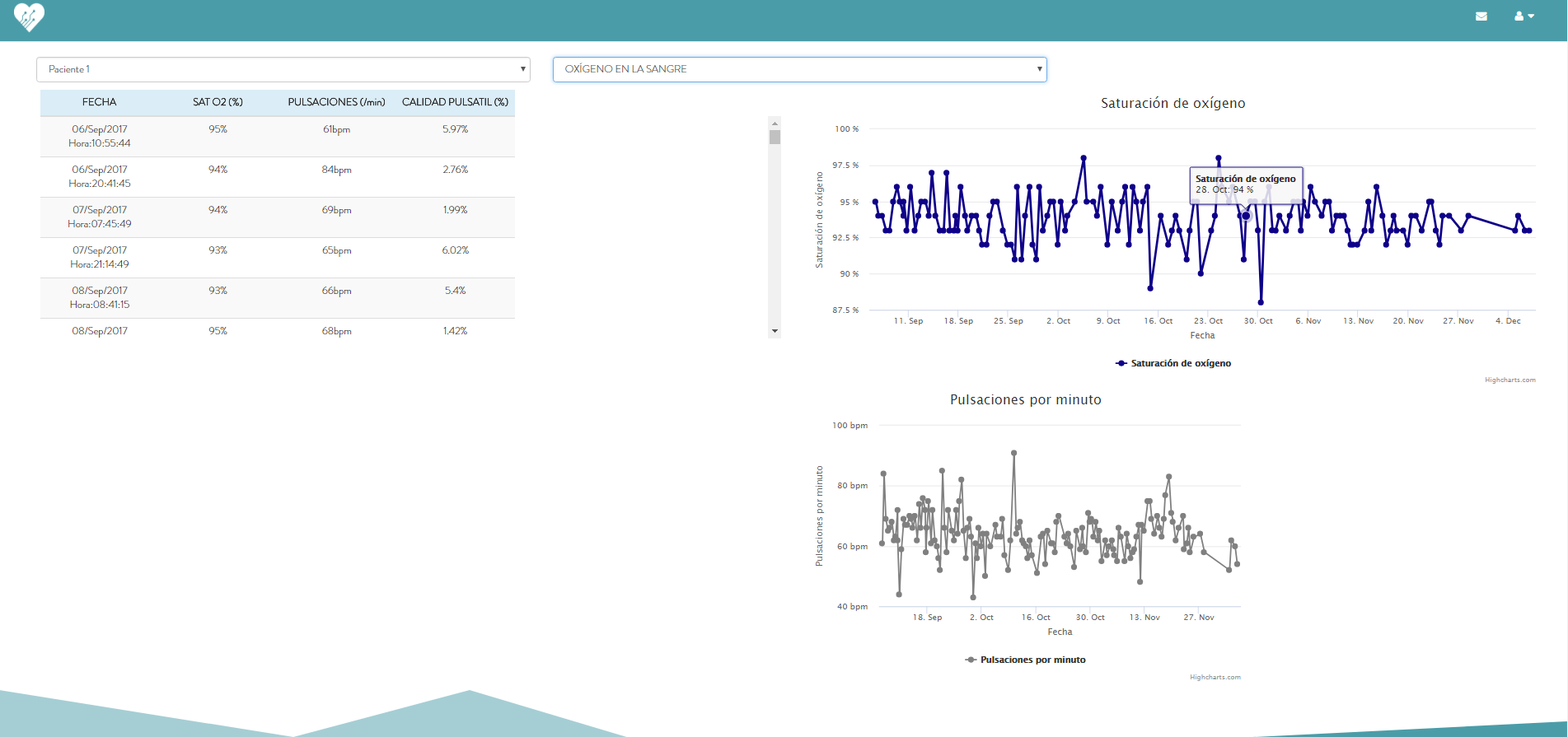Open the mail envelope icon

(1481, 16)
